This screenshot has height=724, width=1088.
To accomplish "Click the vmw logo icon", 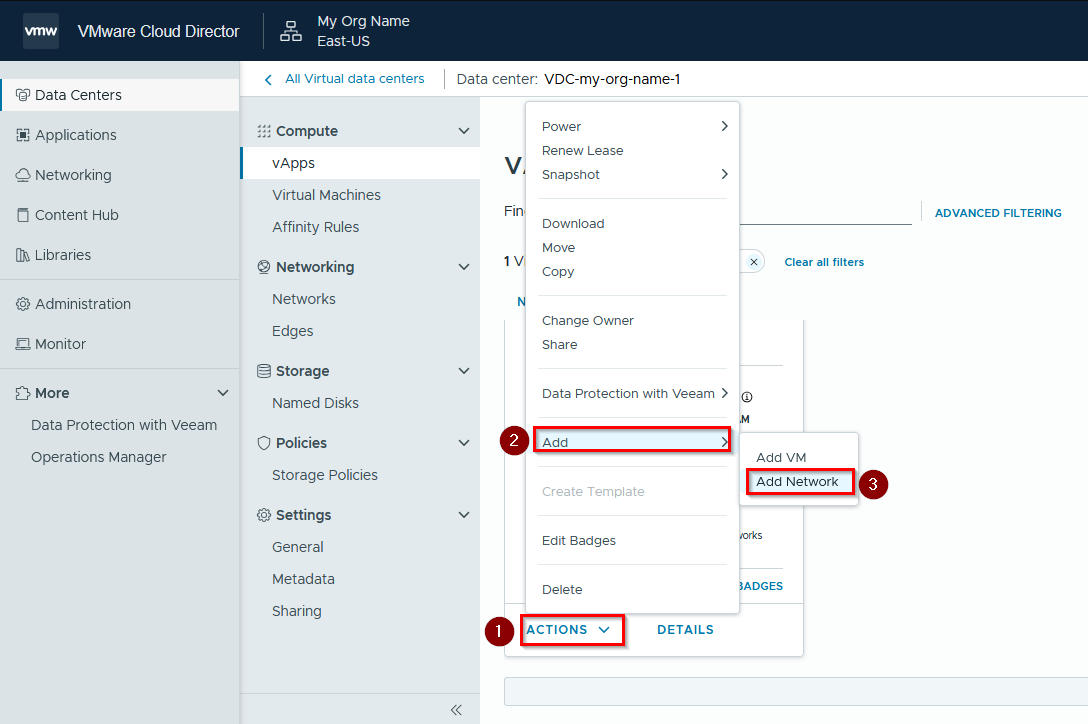I will coord(41,31).
